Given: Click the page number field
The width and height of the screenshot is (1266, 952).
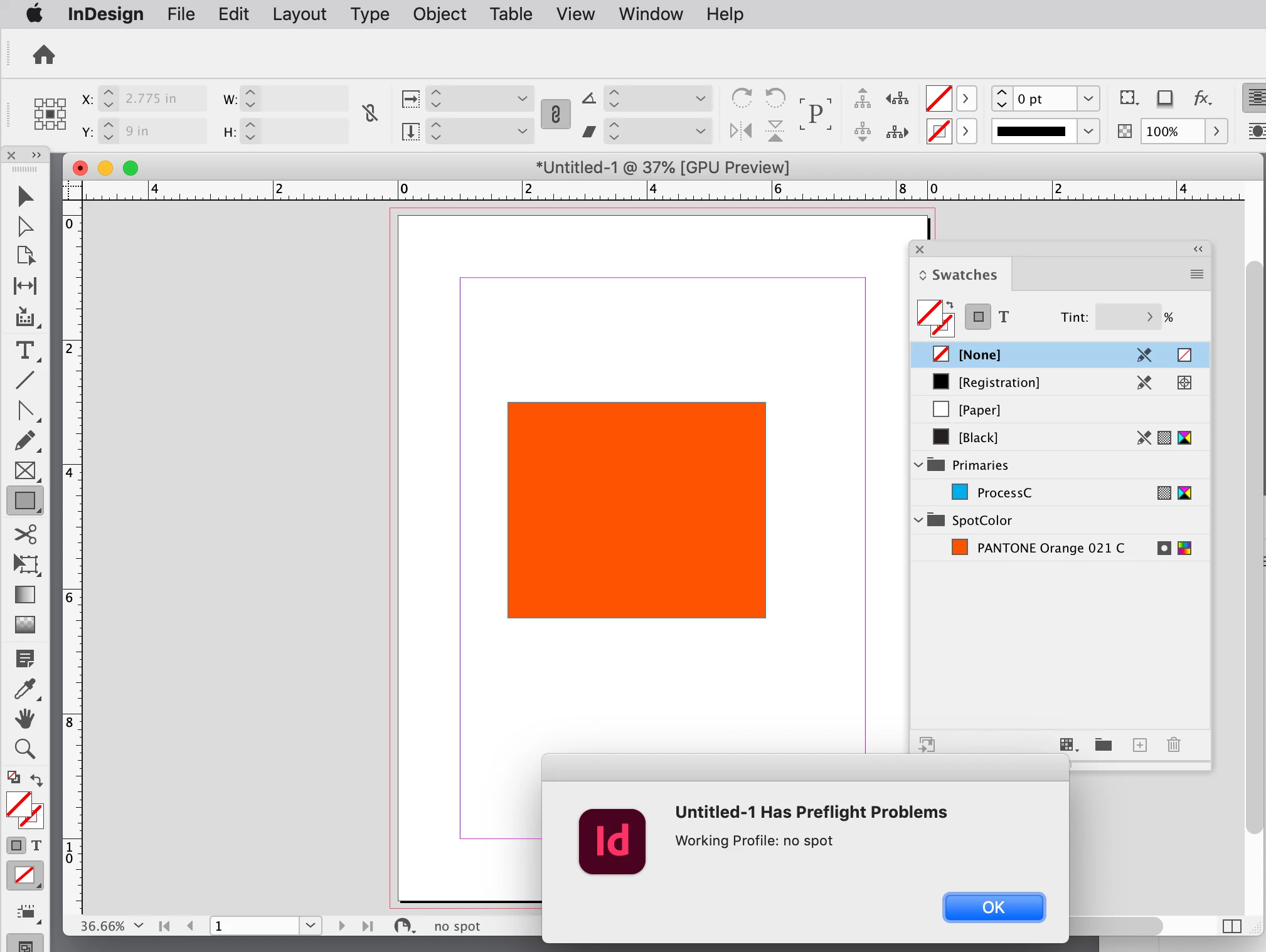Looking at the screenshot, I should [x=255, y=926].
